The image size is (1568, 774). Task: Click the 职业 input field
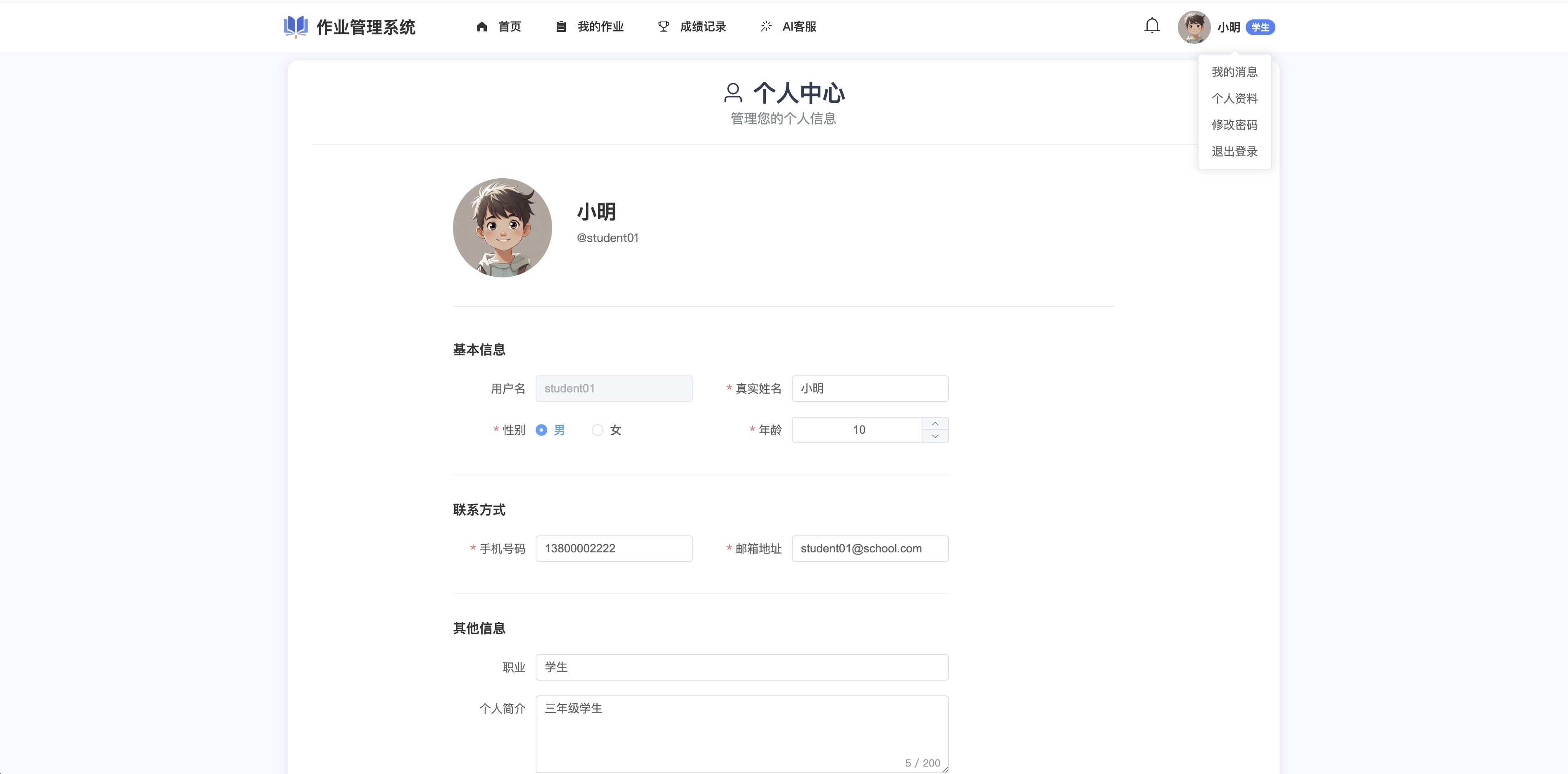click(x=742, y=667)
